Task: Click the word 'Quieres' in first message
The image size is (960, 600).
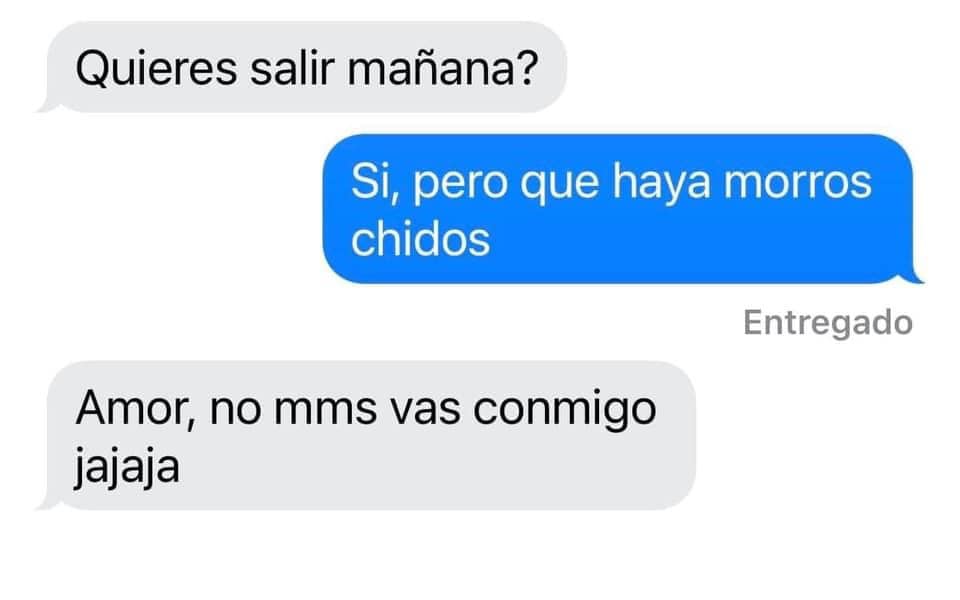Action: click(x=156, y=69)
